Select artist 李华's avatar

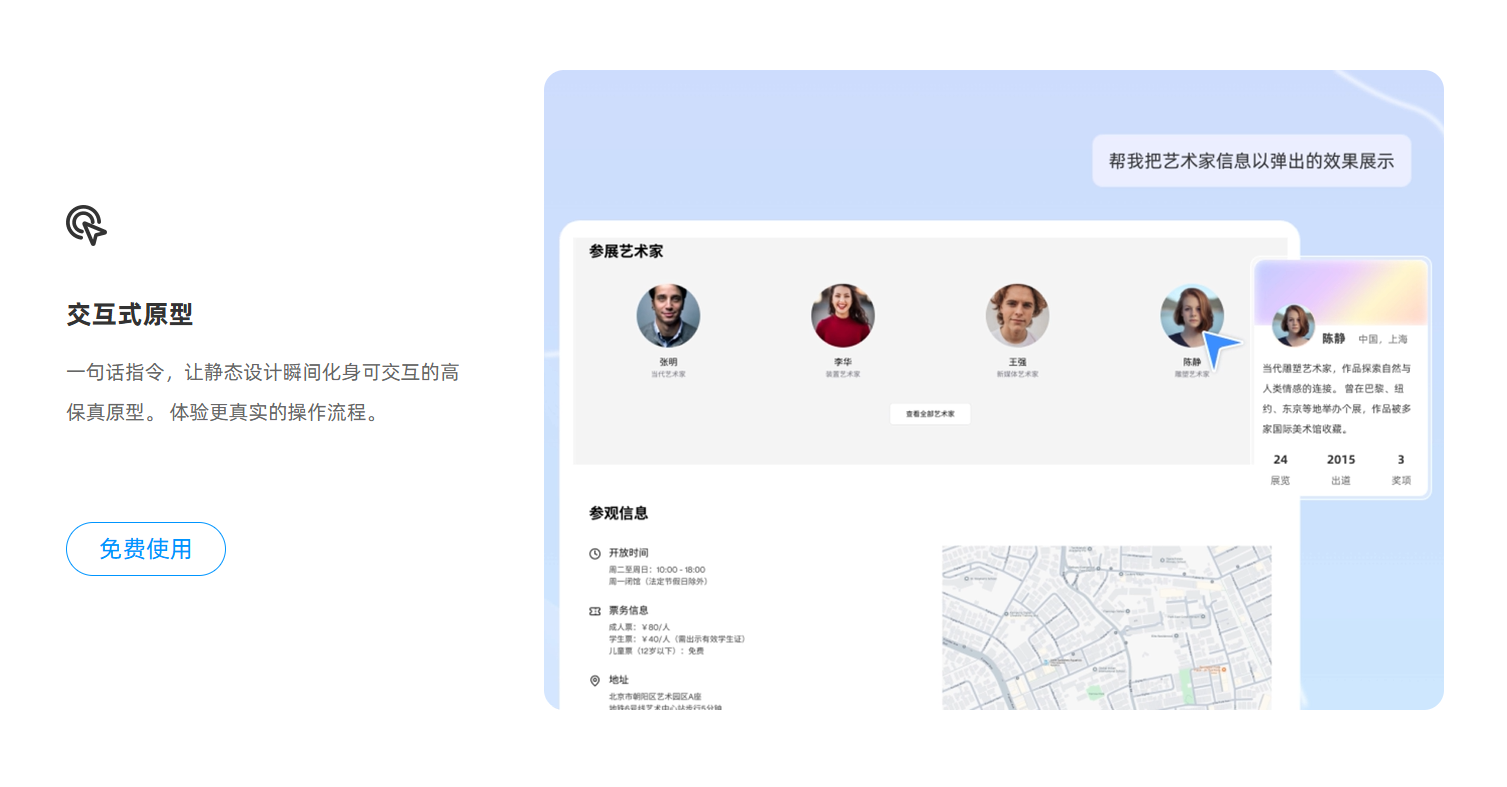point(843,316)
